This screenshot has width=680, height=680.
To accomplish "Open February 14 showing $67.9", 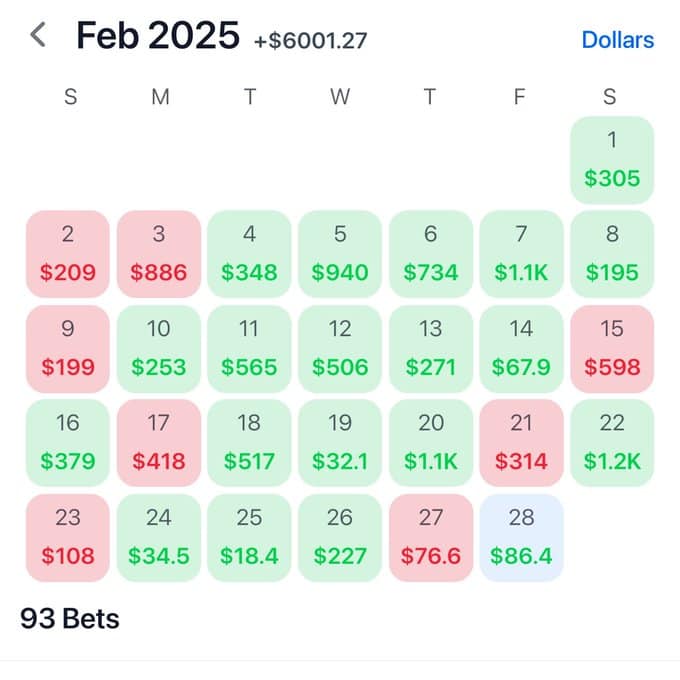I will [521, 349].
